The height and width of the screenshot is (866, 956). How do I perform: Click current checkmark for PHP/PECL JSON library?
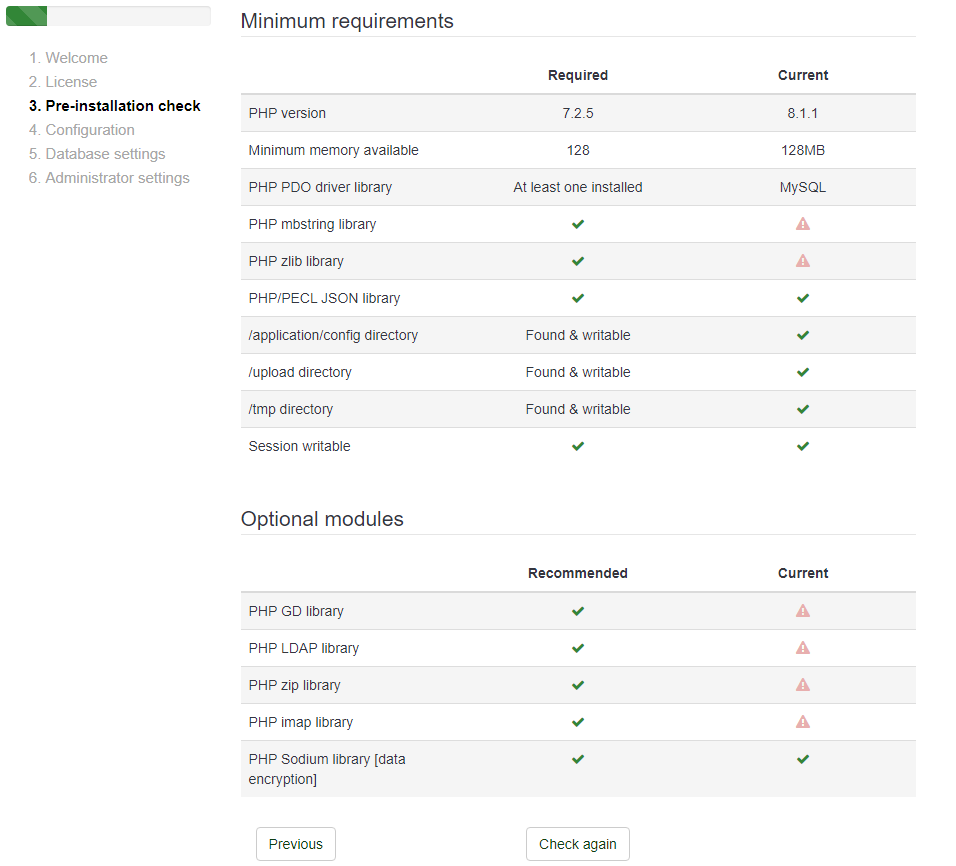pos(802,298)
